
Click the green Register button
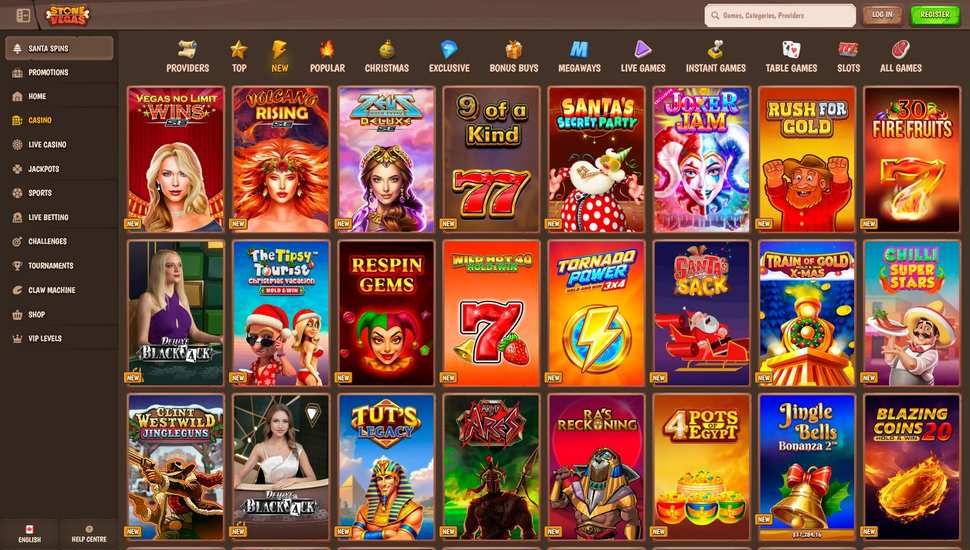click(x=935, y=15)
